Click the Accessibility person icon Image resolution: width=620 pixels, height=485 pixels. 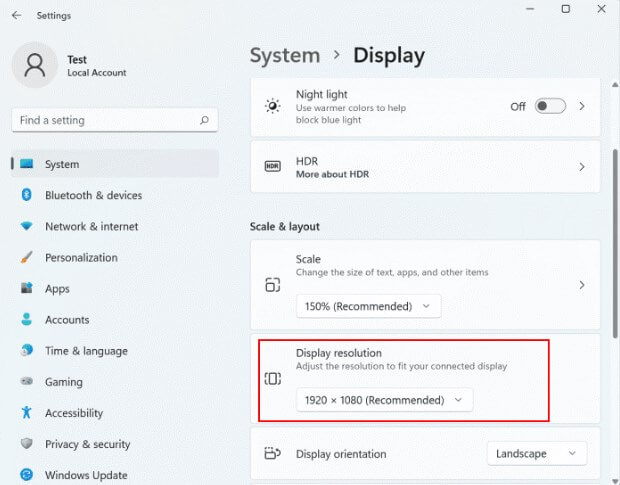pos(26,413)
